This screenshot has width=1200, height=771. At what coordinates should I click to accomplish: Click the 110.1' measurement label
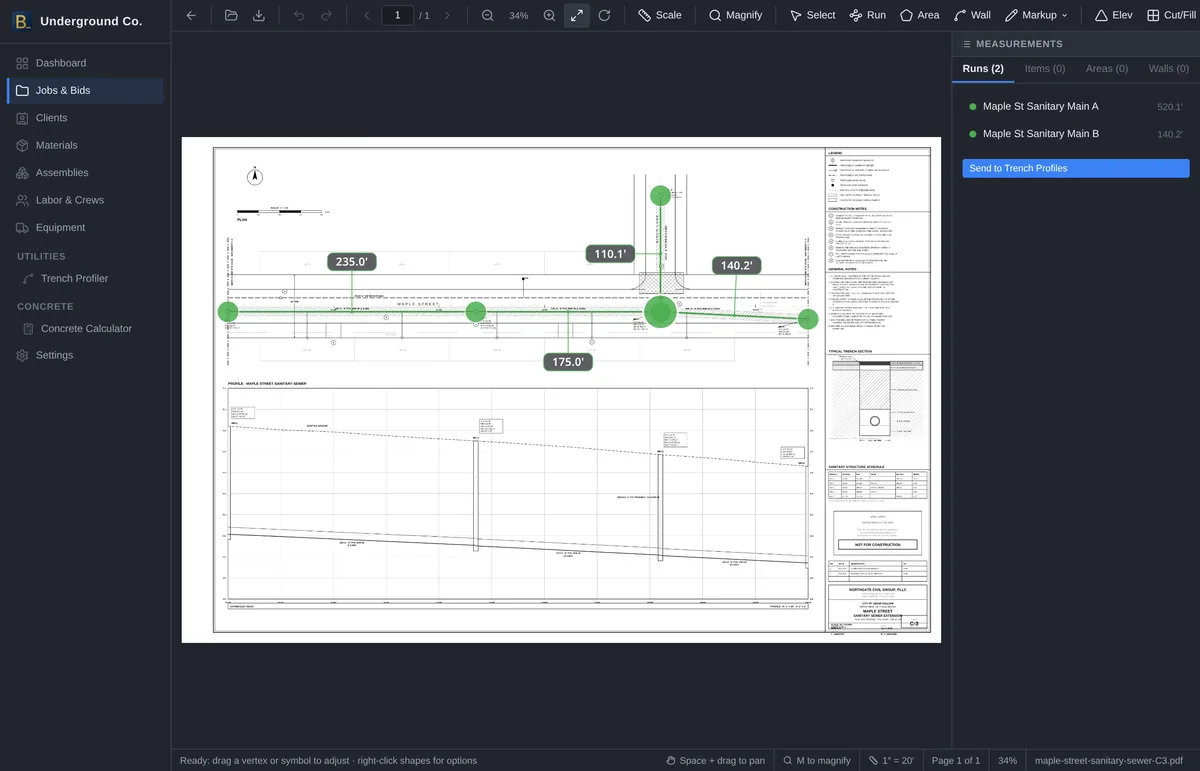[x=610, y=254]
